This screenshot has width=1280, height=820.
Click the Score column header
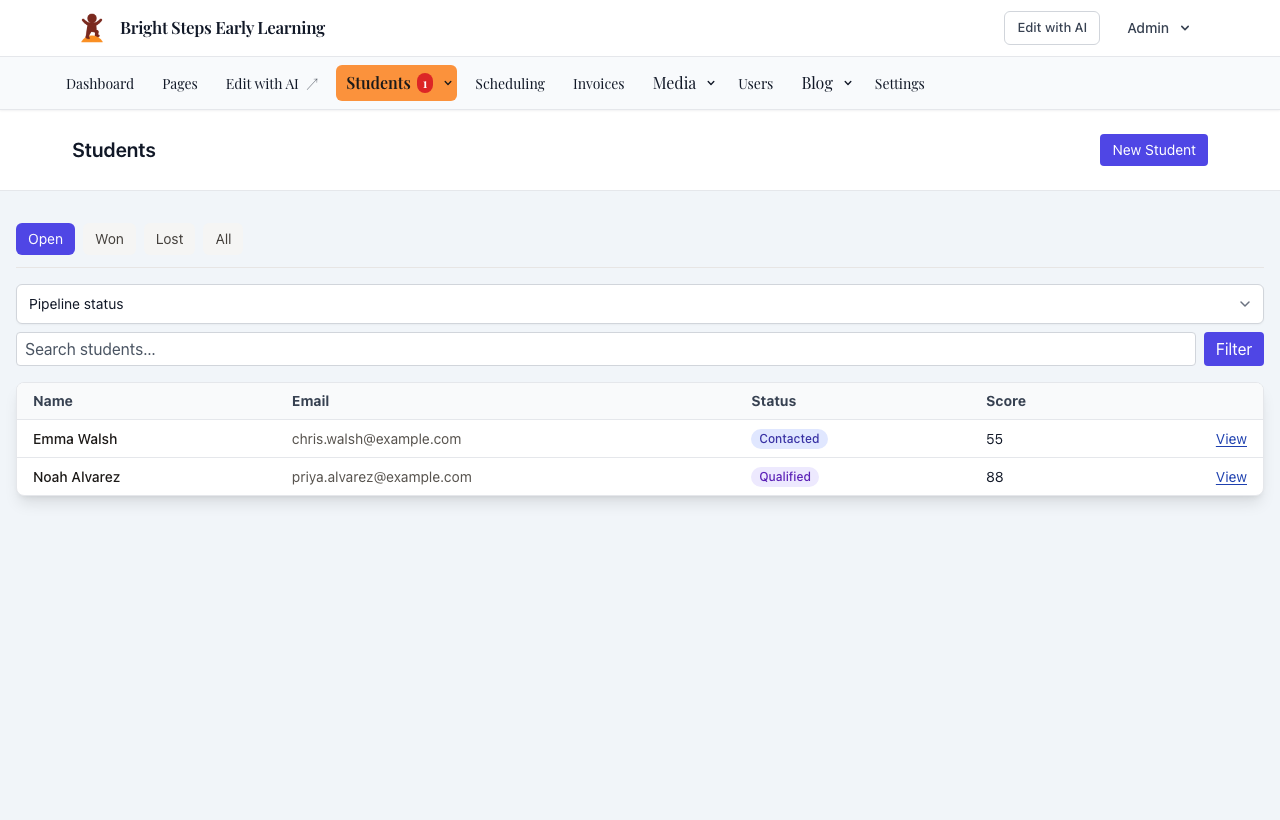1006,401
